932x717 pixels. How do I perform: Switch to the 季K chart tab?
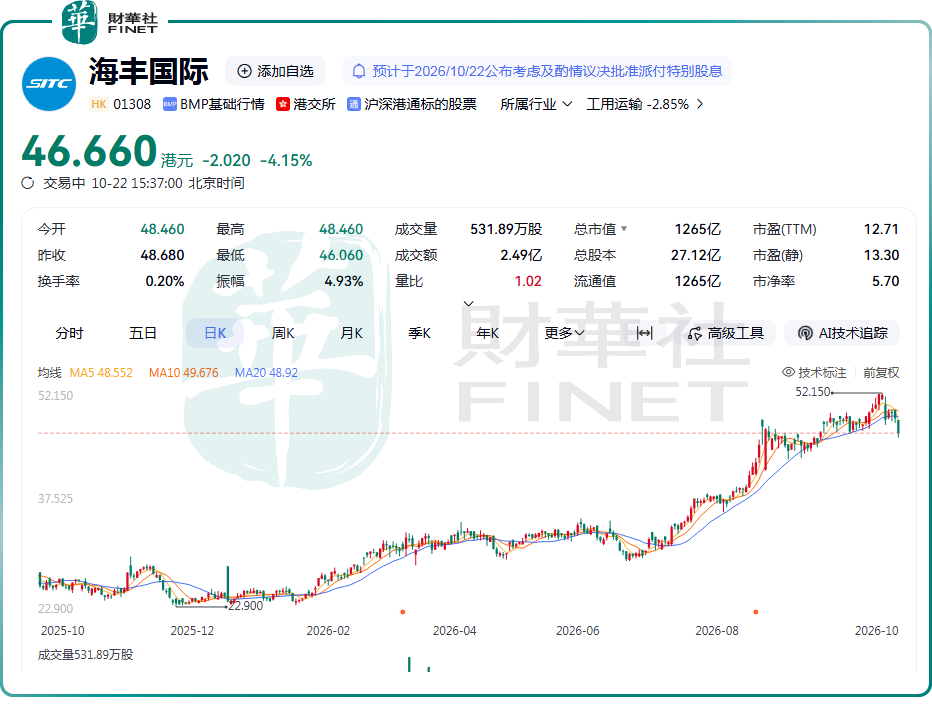pyautogui.click(x=419, y=334)
